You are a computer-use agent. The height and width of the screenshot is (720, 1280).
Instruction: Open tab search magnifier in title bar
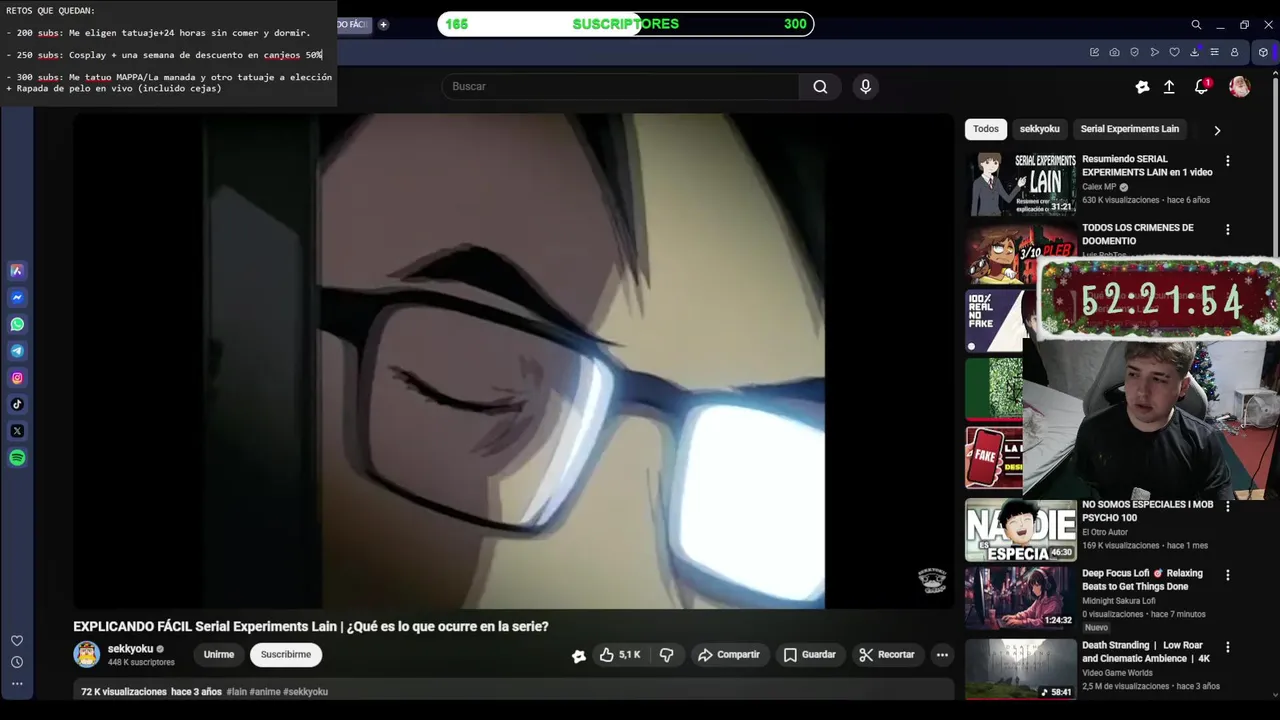[1196, 25]
